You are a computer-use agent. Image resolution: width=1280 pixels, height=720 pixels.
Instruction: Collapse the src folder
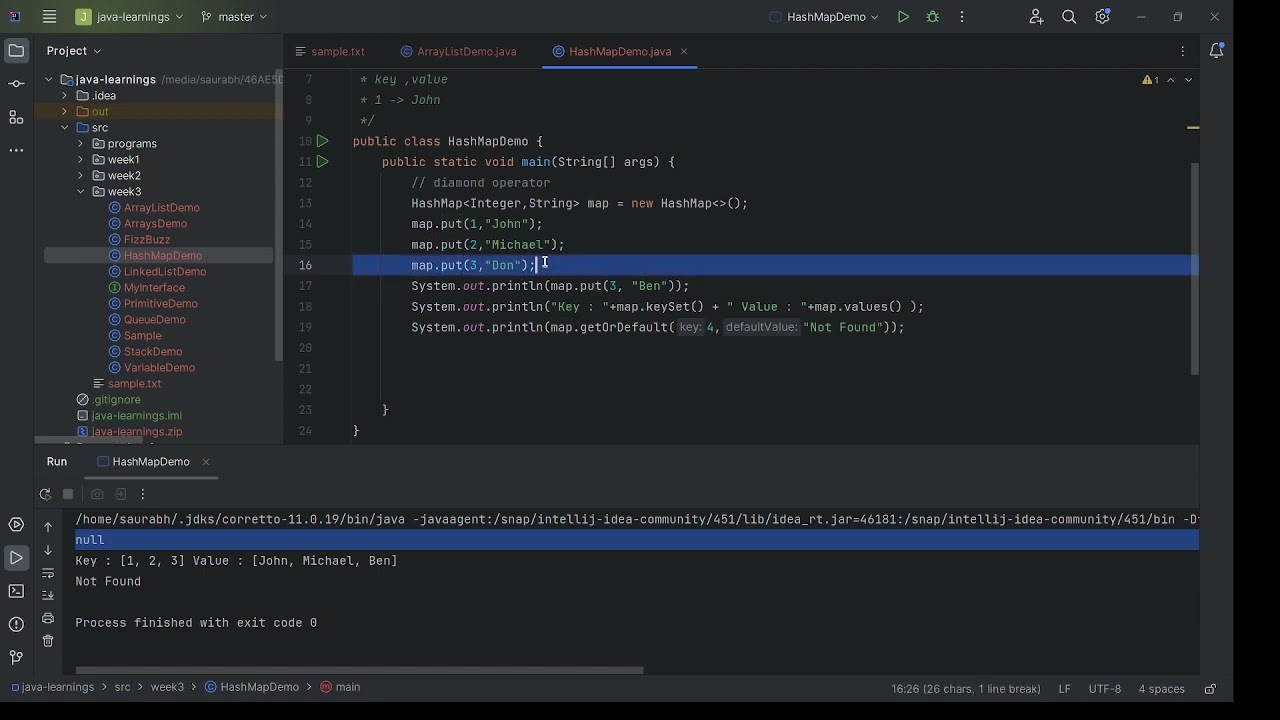(64, 128)
